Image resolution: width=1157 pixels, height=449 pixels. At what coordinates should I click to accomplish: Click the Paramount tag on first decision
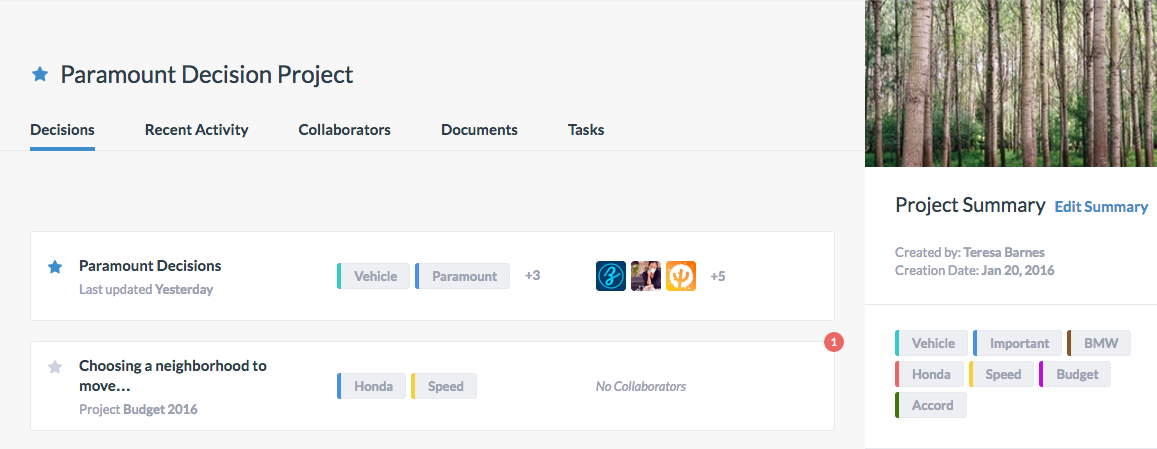462,276
